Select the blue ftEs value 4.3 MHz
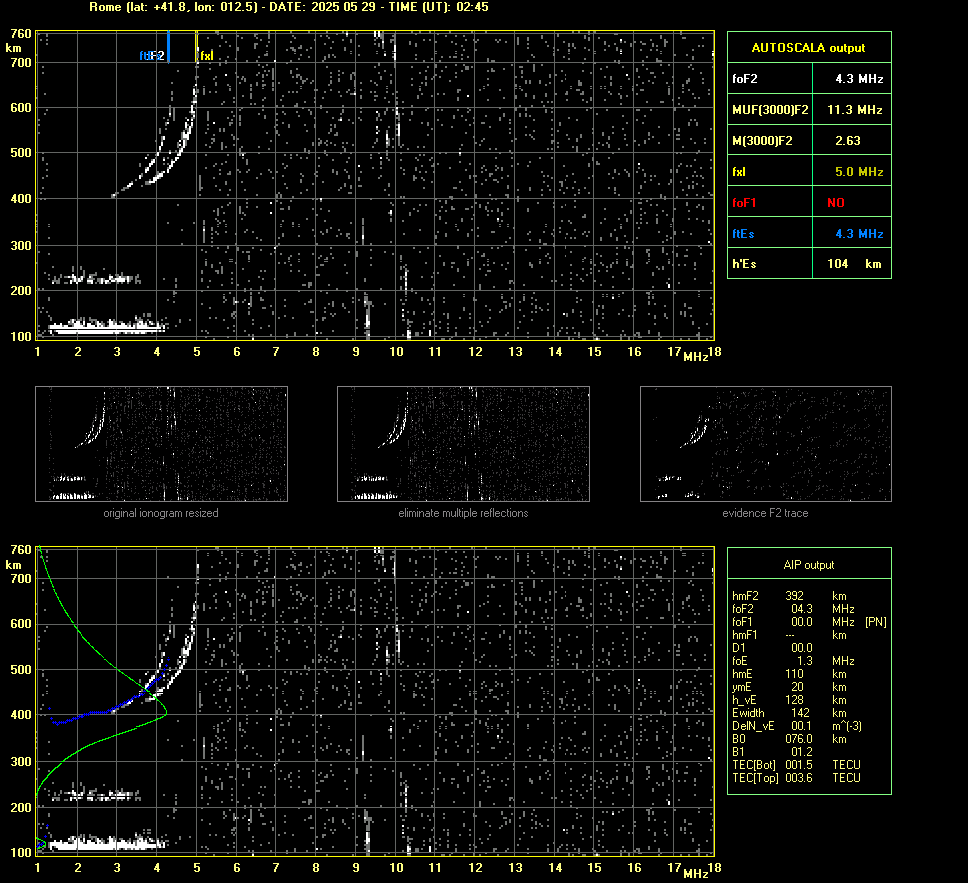The height and width of the screenshot is (883, 968). 859,234
